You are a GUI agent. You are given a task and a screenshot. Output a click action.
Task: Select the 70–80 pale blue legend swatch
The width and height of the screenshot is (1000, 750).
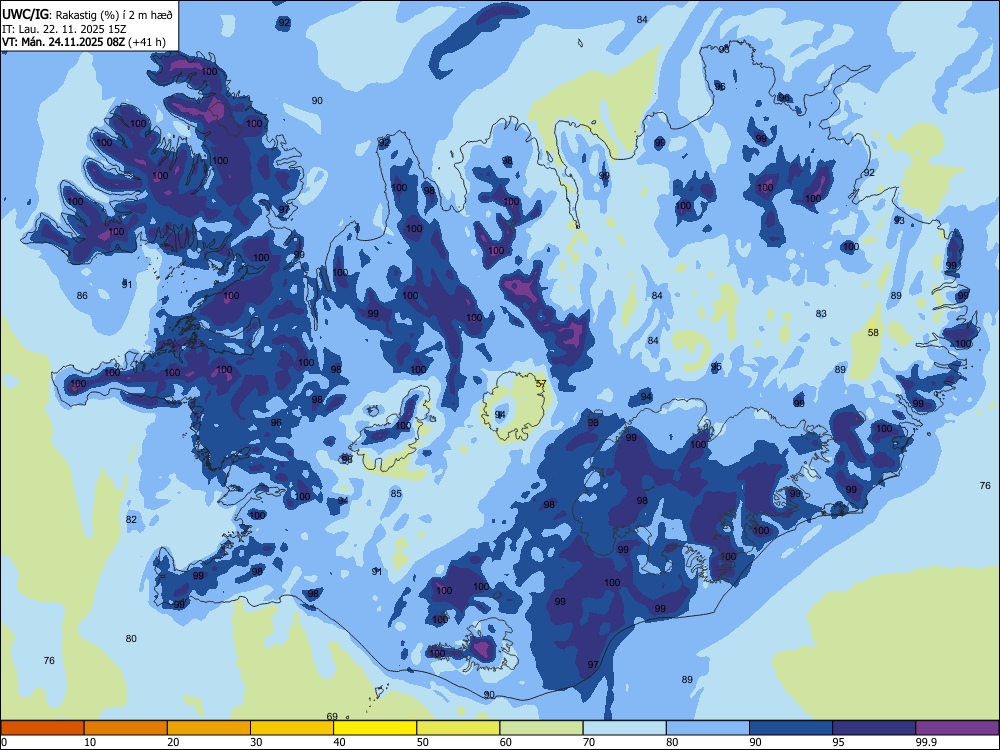point(624,728)
